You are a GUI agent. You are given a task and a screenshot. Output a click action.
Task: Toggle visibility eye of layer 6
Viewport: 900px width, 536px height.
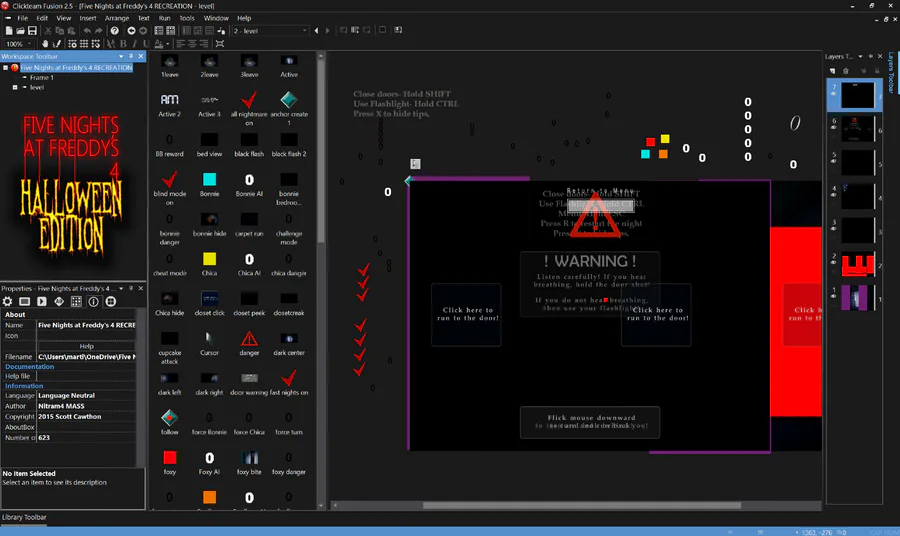coord(833,127)
